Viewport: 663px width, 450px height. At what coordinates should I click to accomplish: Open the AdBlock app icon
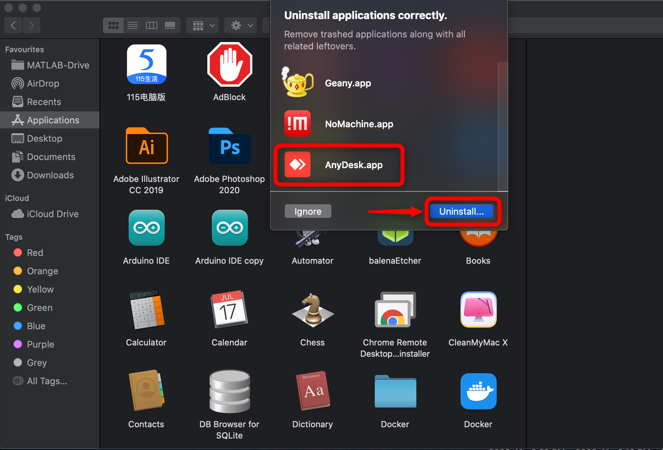point(229,66)
